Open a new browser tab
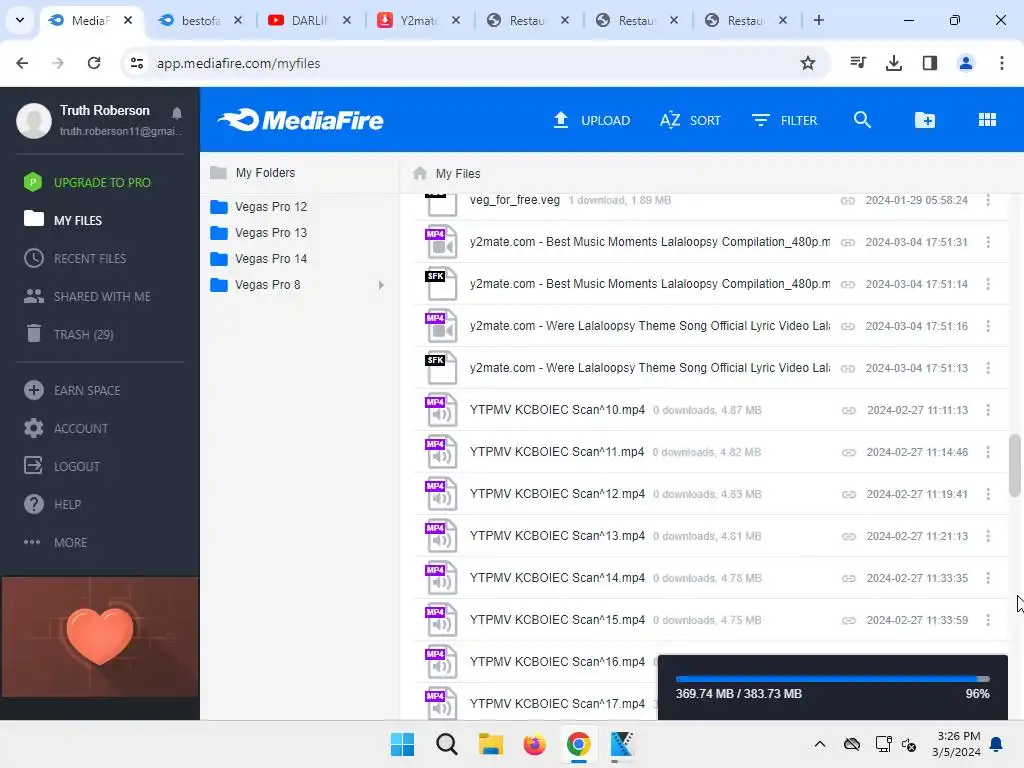1024x768 pixels. pos(818,20)
